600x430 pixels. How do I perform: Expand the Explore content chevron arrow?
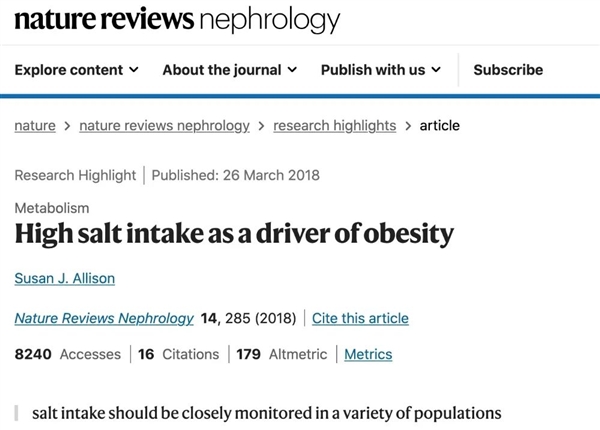(134, 70)
